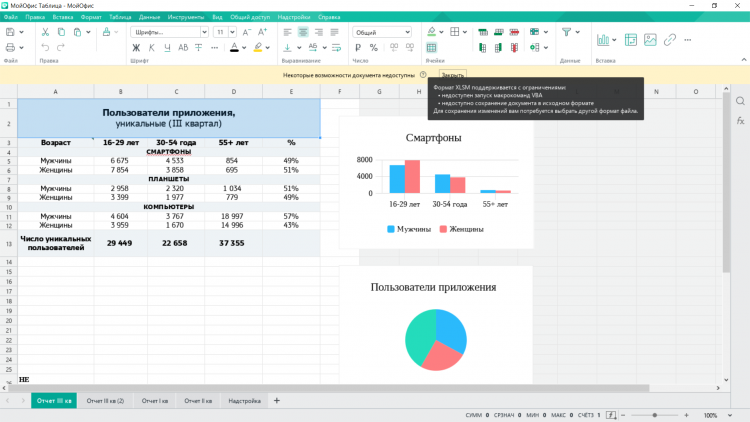Add a new sheet with plus button
This screenshot has width=750, height=422.
[277, 401]
